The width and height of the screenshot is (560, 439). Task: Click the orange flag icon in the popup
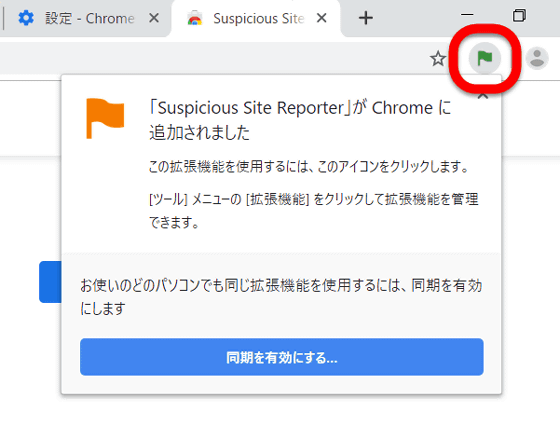point(105,118)
